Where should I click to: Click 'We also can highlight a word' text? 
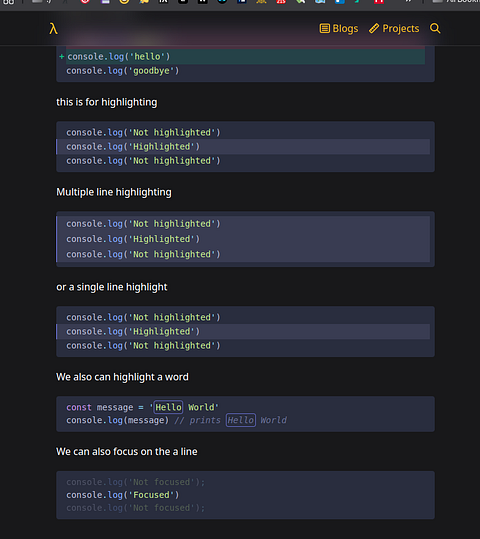pyautogui.click(x=122, y=377)
